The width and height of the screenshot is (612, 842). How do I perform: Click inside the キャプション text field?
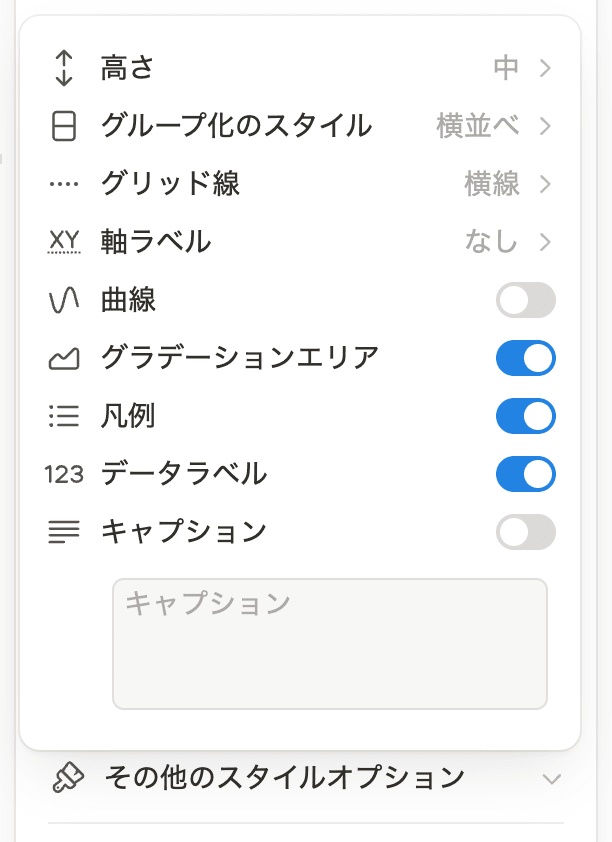(x=330, y=640)
